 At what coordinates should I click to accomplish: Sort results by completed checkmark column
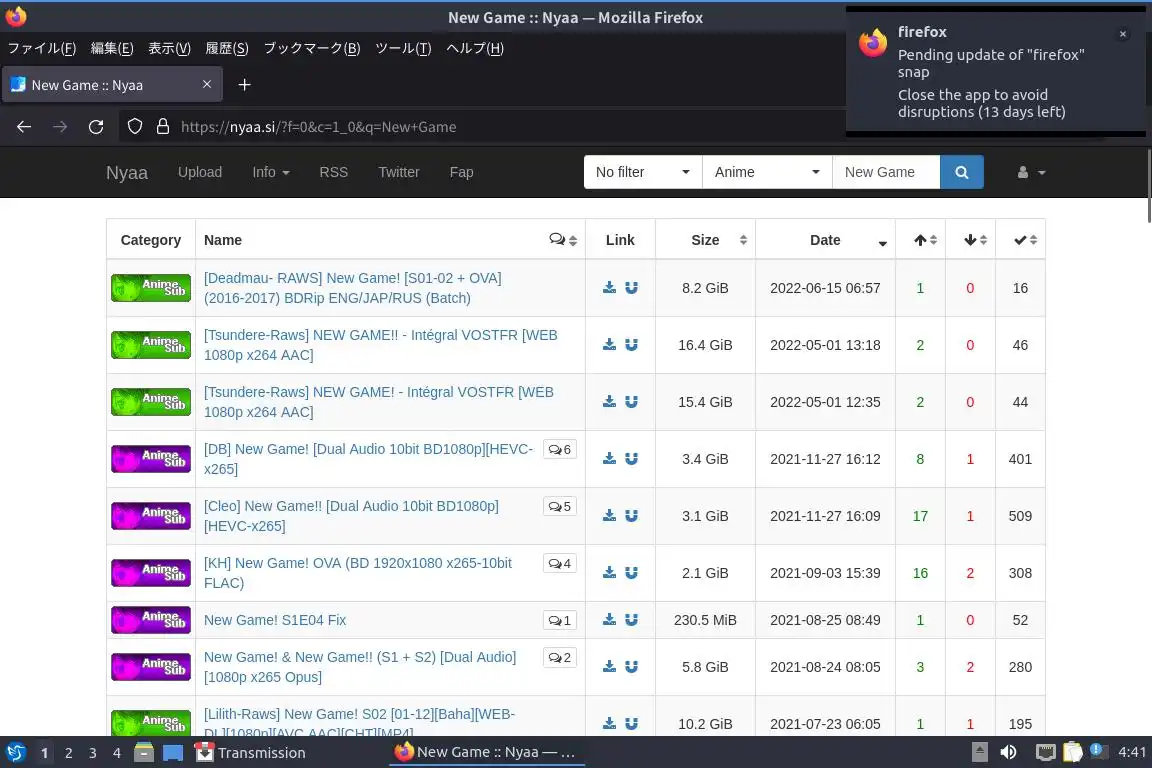click(x=1020, y=240)
